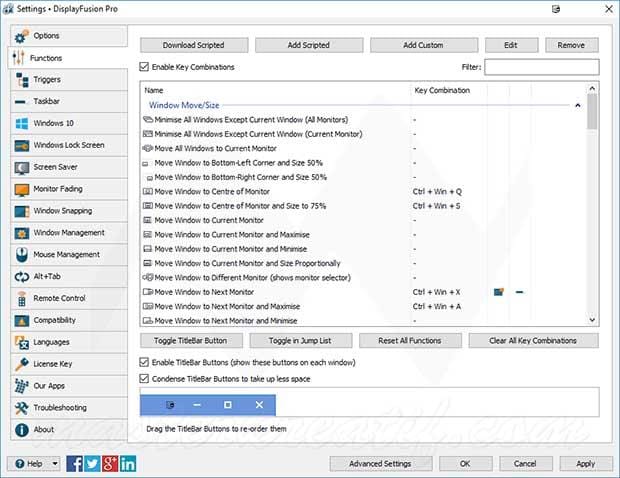Click the Windows 10 logo icon
Screen dimensions: 620x478
[x=22, y=123]
